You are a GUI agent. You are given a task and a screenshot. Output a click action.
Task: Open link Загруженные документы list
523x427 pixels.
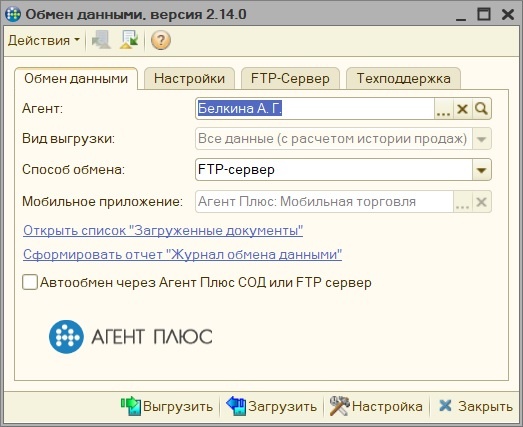click(x=163, y=231)
